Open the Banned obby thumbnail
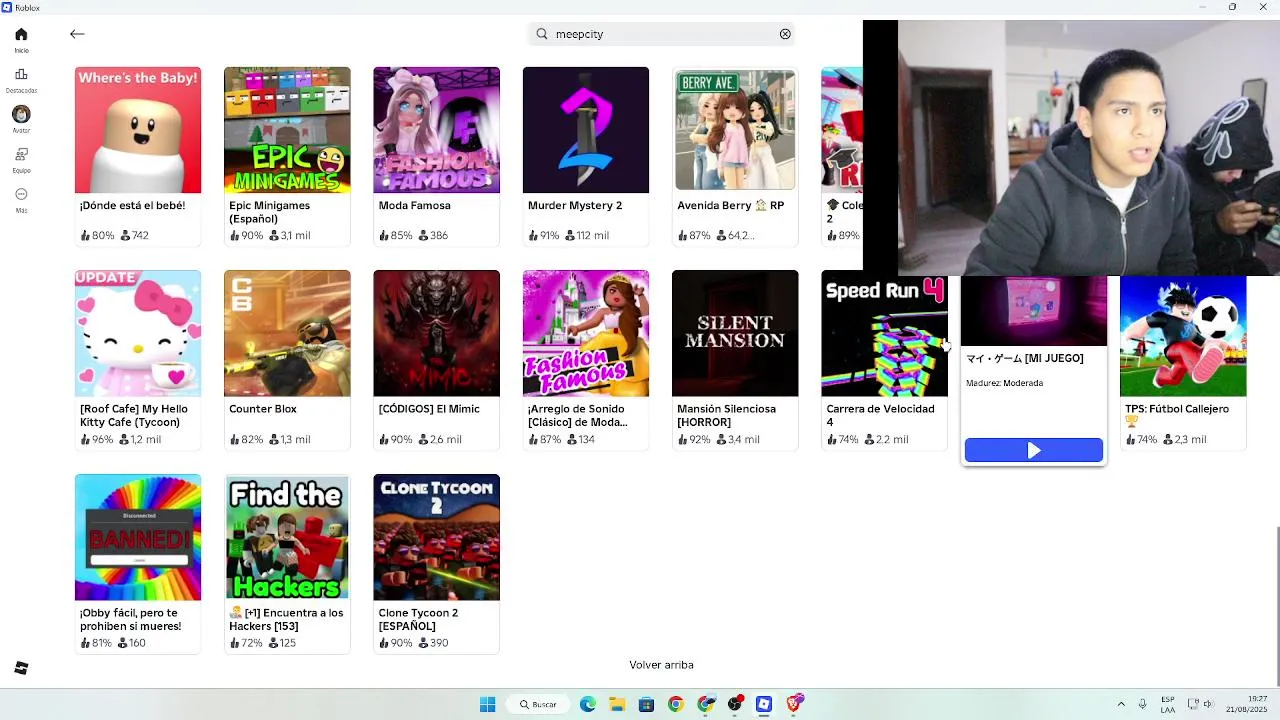The width and height of the screenshot is (1280, 720). (x=138, y=537)
